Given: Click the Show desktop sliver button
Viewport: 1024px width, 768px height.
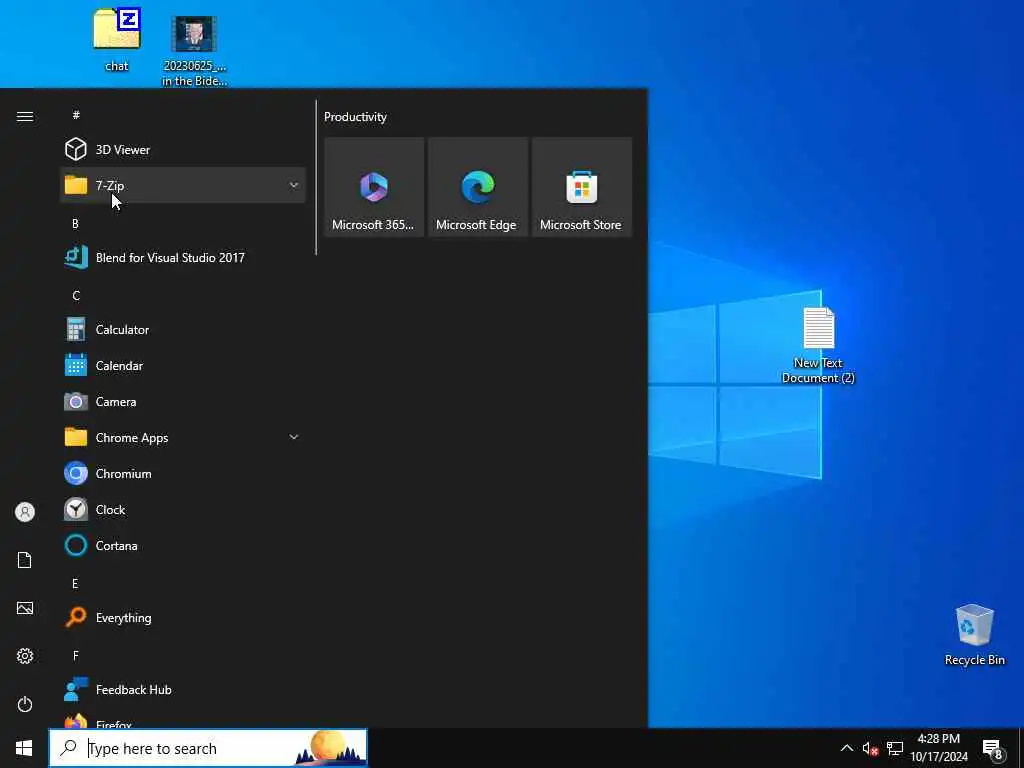Looking at the screenshot, I should click(1021, 748).
